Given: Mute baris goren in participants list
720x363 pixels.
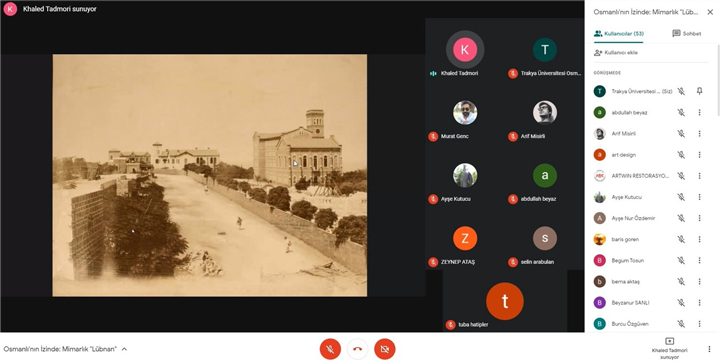Looking at the screenshot, I should [681, 239].
